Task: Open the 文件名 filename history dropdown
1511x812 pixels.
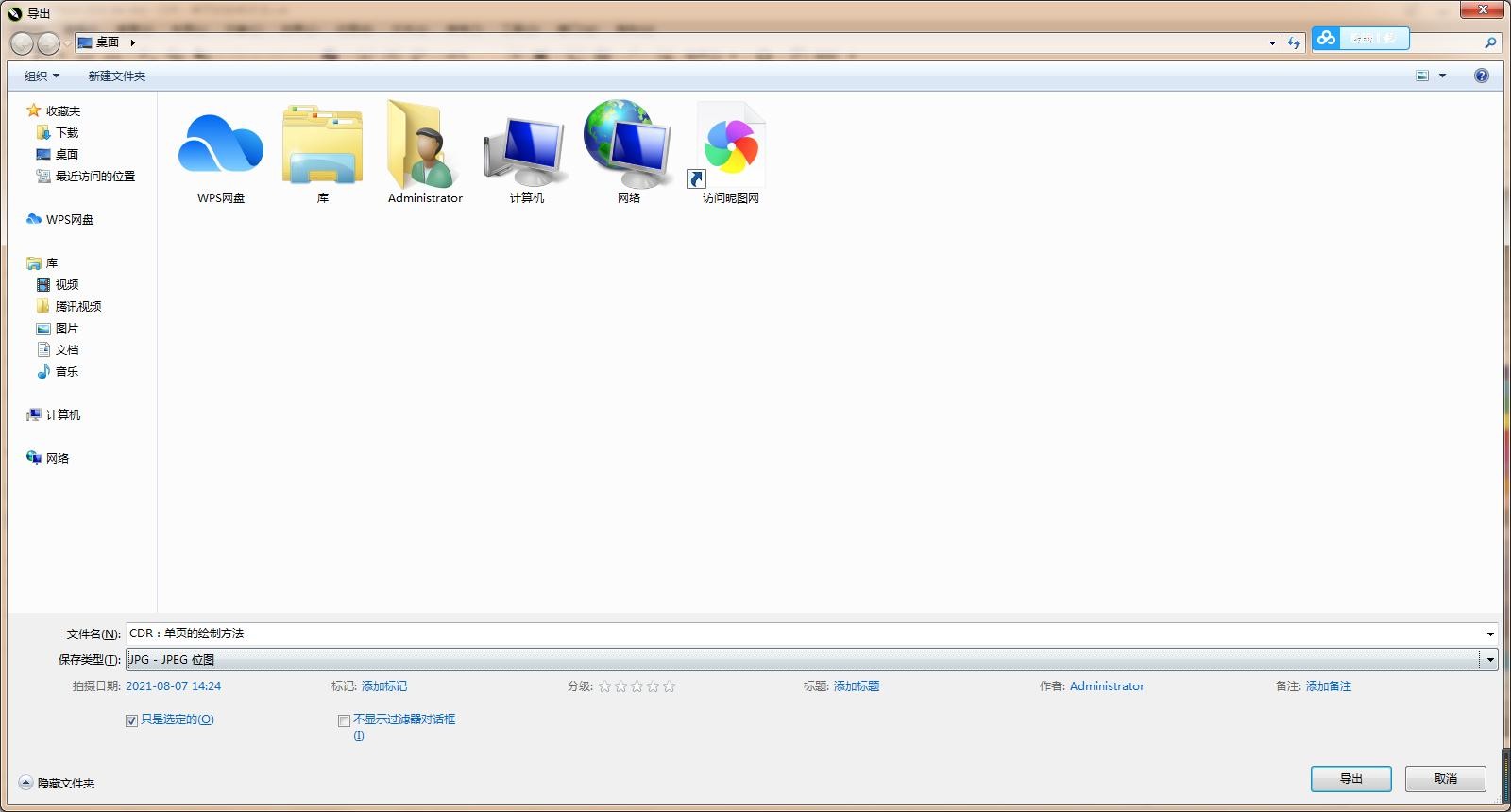Action: point(1490,634)
